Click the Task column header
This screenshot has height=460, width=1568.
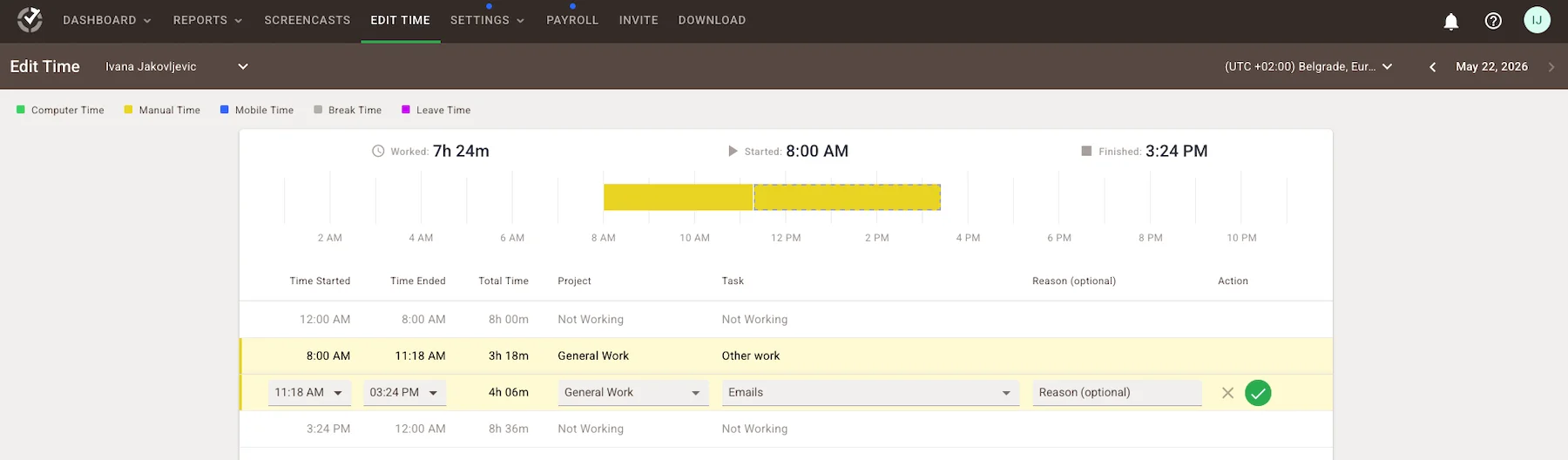click(x=733, y=281)
